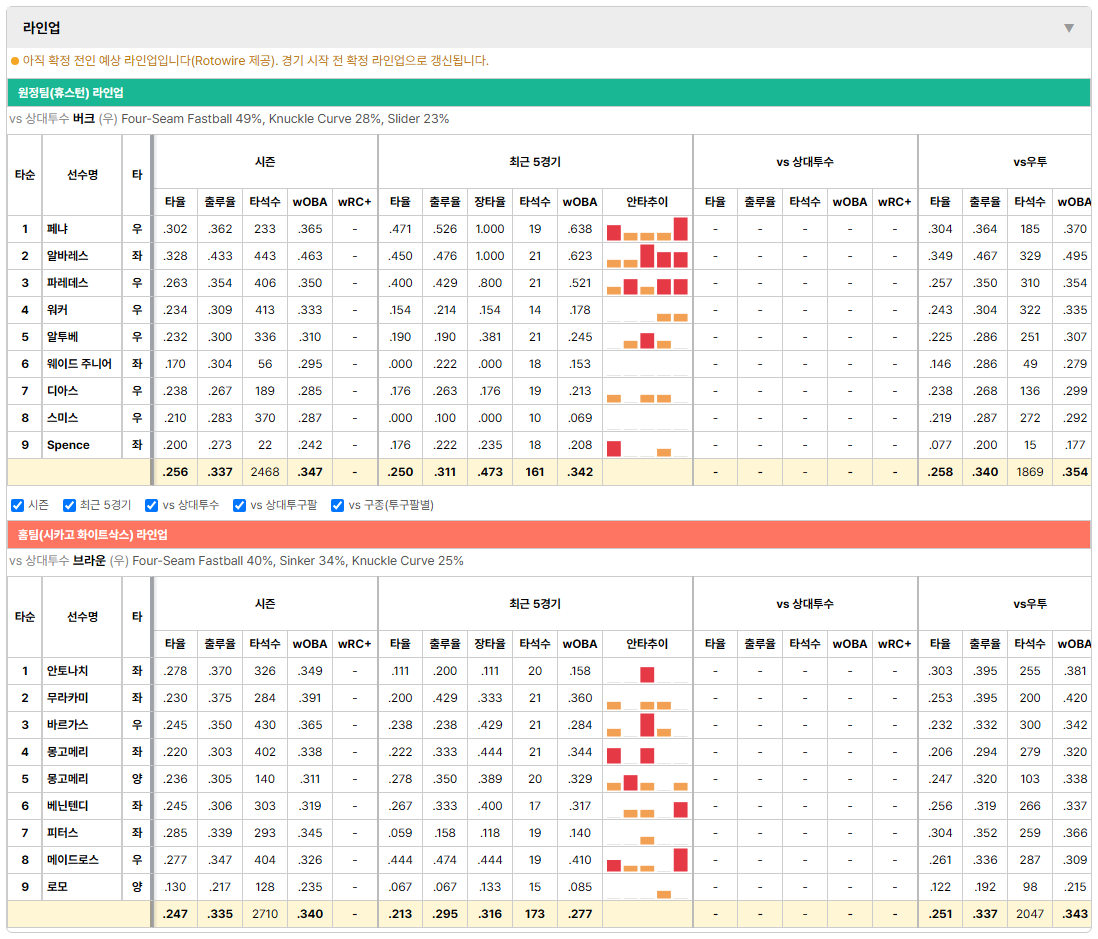
Task: Click 알바레스's hit trend bar chart
Action: 647,256
